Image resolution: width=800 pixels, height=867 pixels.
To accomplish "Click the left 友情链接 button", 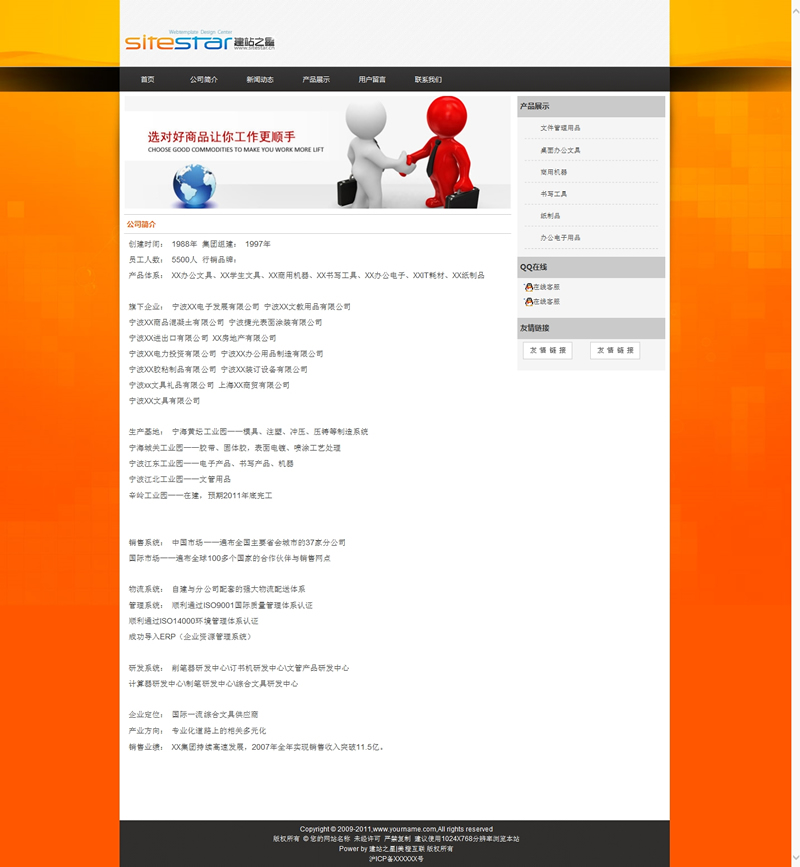I will [x=547, y=351].
